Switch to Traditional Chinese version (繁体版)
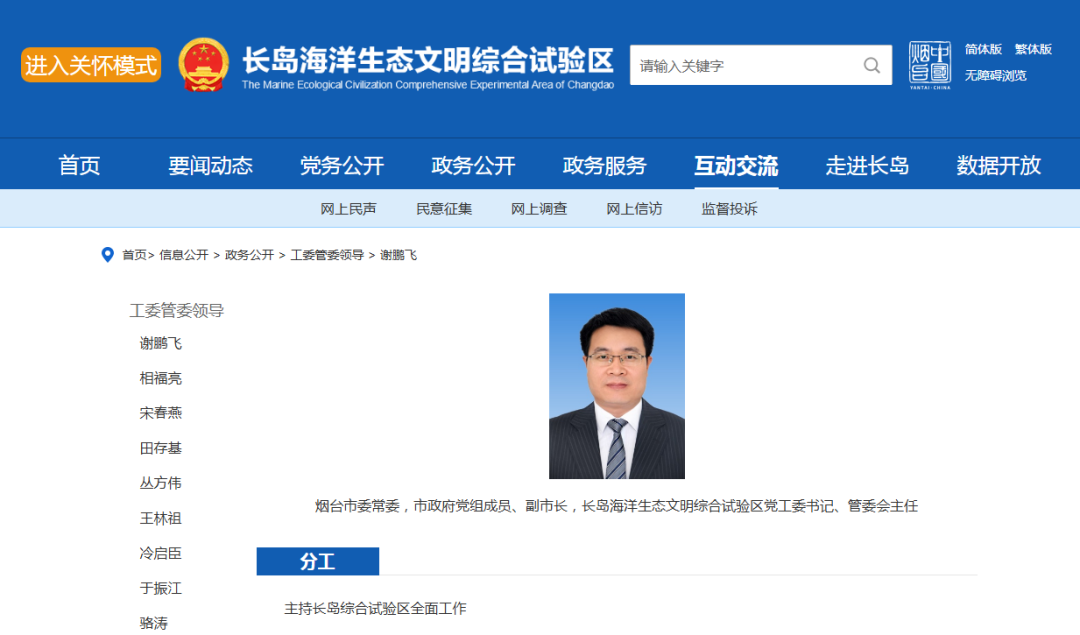The height and width of the screenshot is (635, 1080). click(1032, 49)
